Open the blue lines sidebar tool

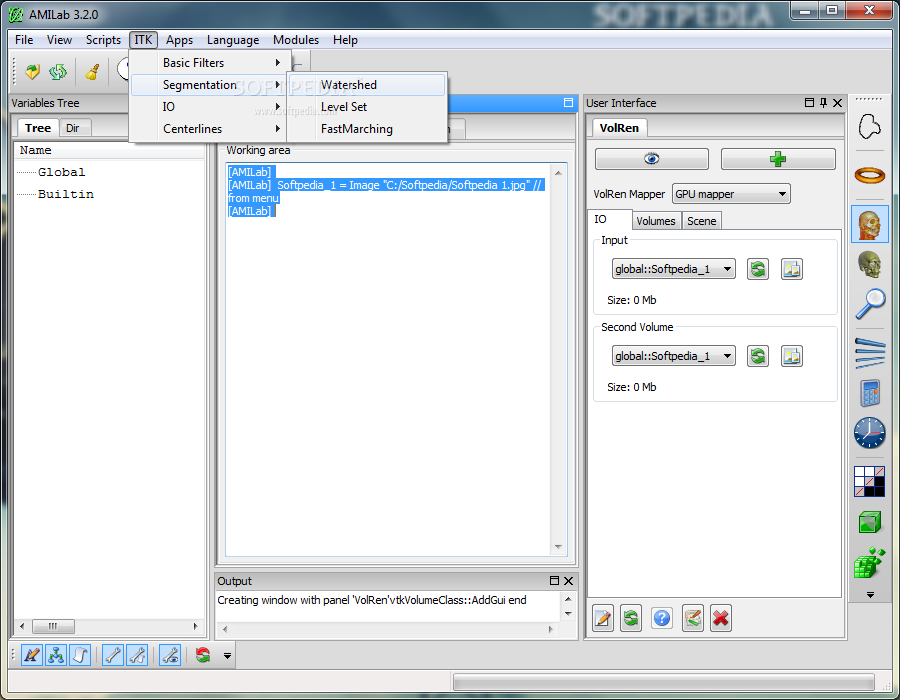870,352
